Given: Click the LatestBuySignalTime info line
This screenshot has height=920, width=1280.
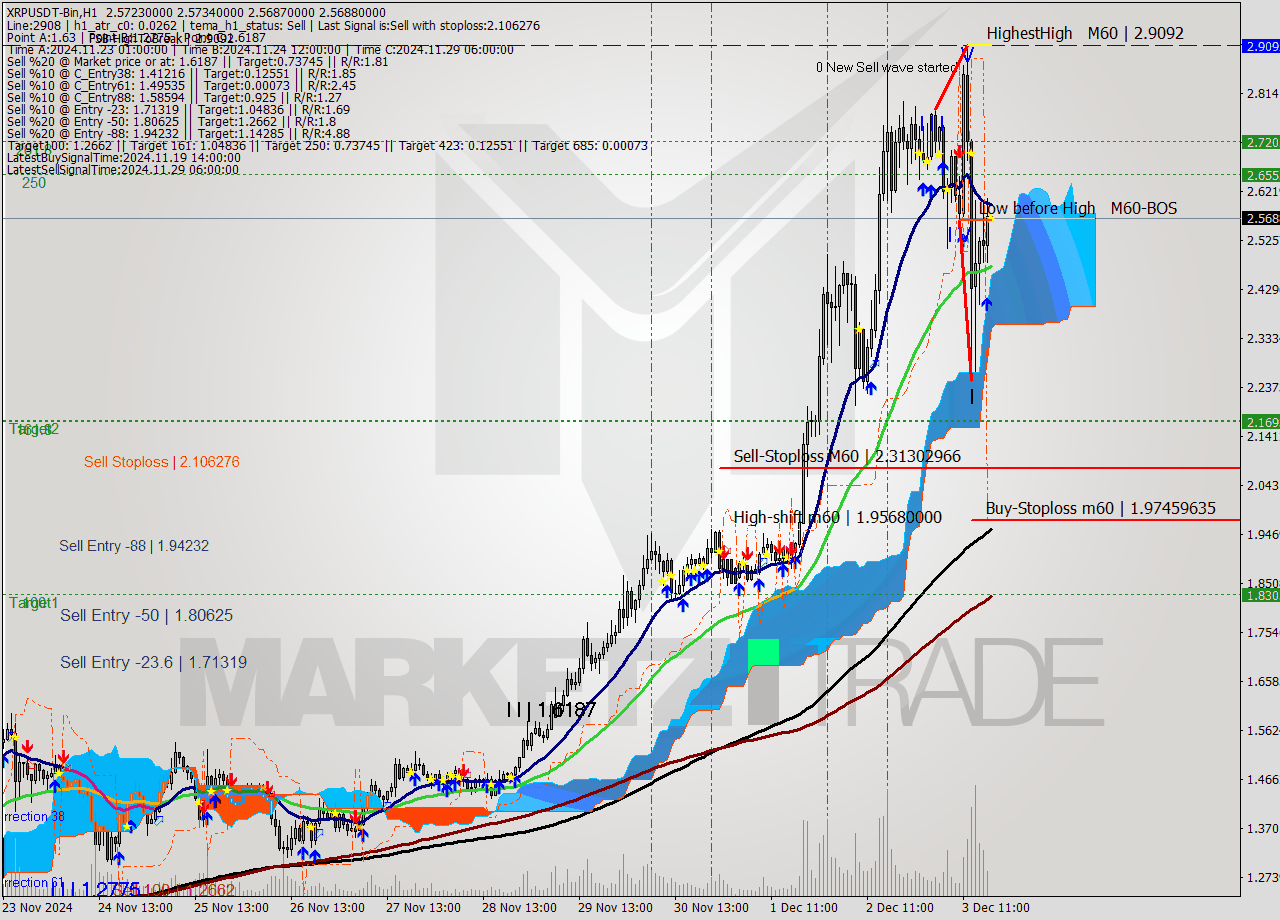Looking at the screenshot, I should (x=123, y=158).
